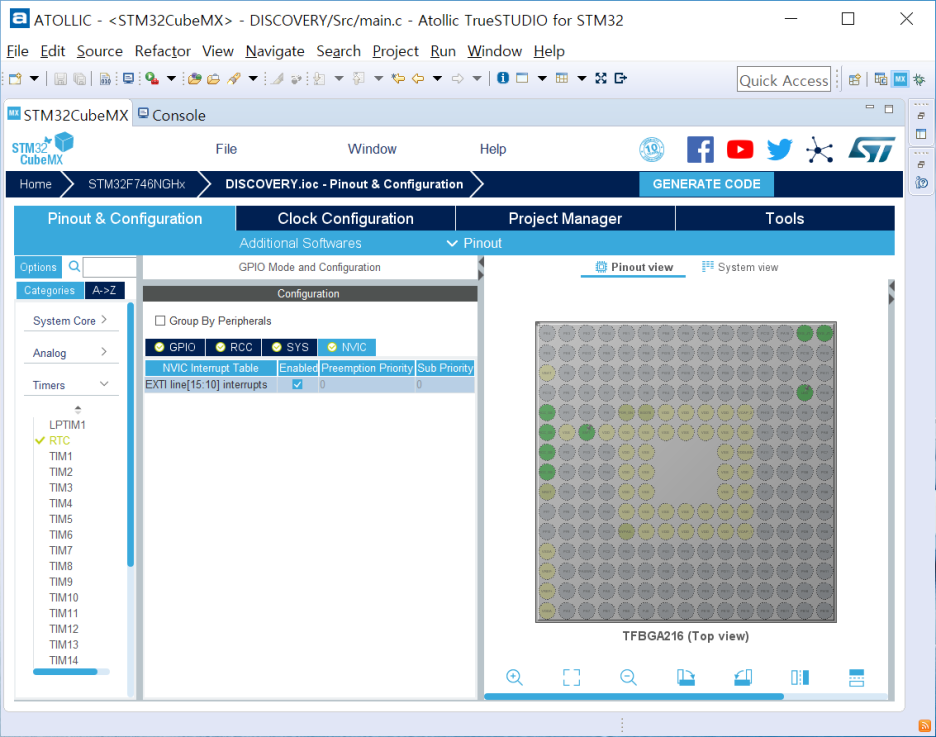Open the Project Manager tab
The width and height of the screenshot is (936, 737).
click(x=565, y=218)
